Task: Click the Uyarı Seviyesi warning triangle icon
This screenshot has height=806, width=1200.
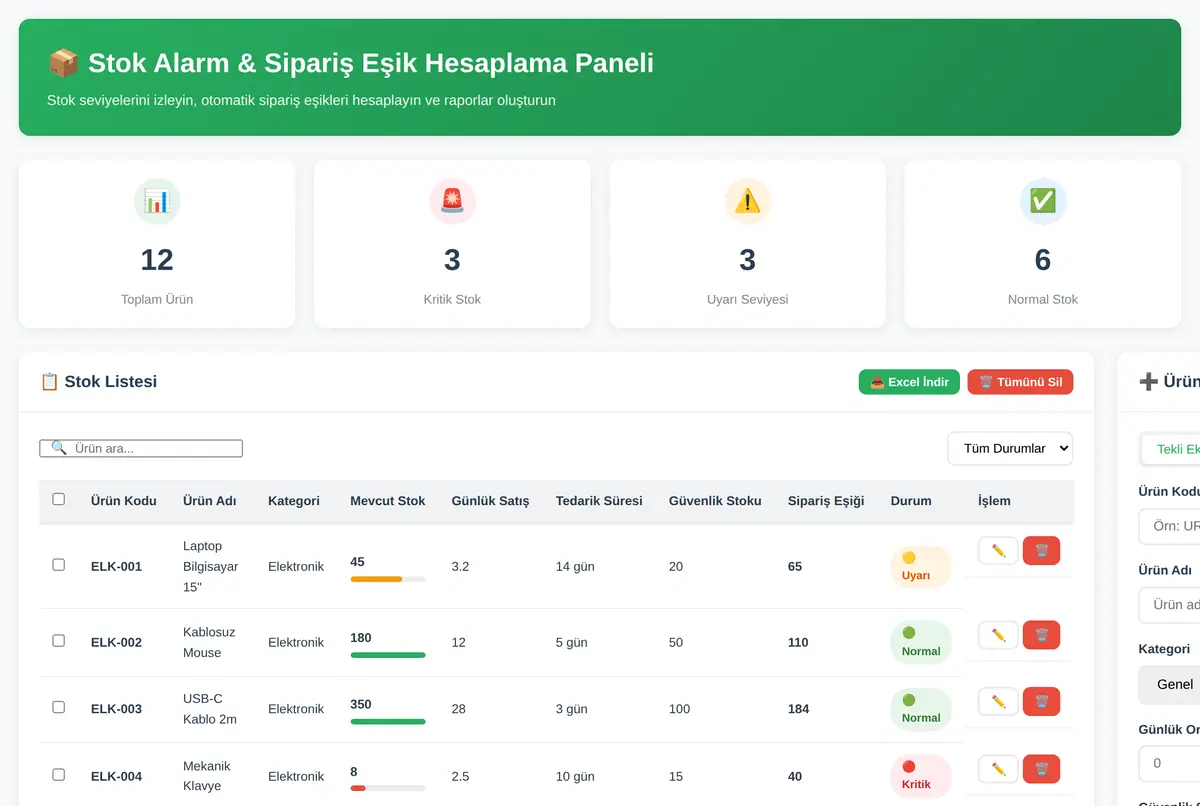Action: pos(747,201)
